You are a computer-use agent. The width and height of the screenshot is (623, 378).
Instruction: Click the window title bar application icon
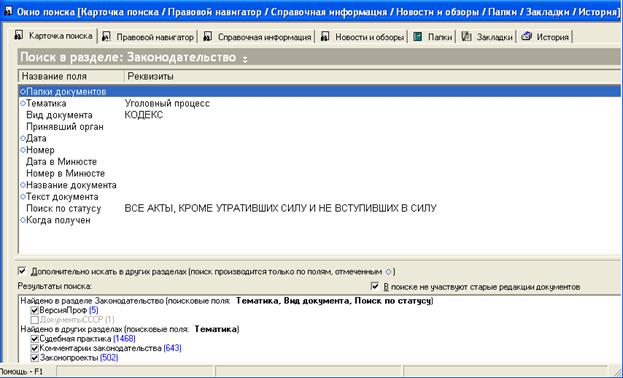click(x=8, y=11)
